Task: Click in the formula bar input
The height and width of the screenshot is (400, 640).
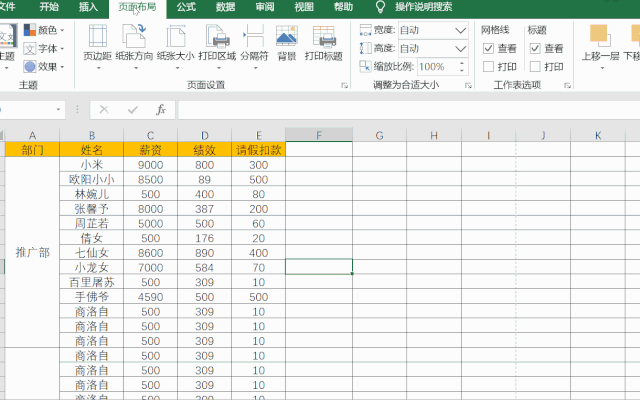Action: point(408,109)
